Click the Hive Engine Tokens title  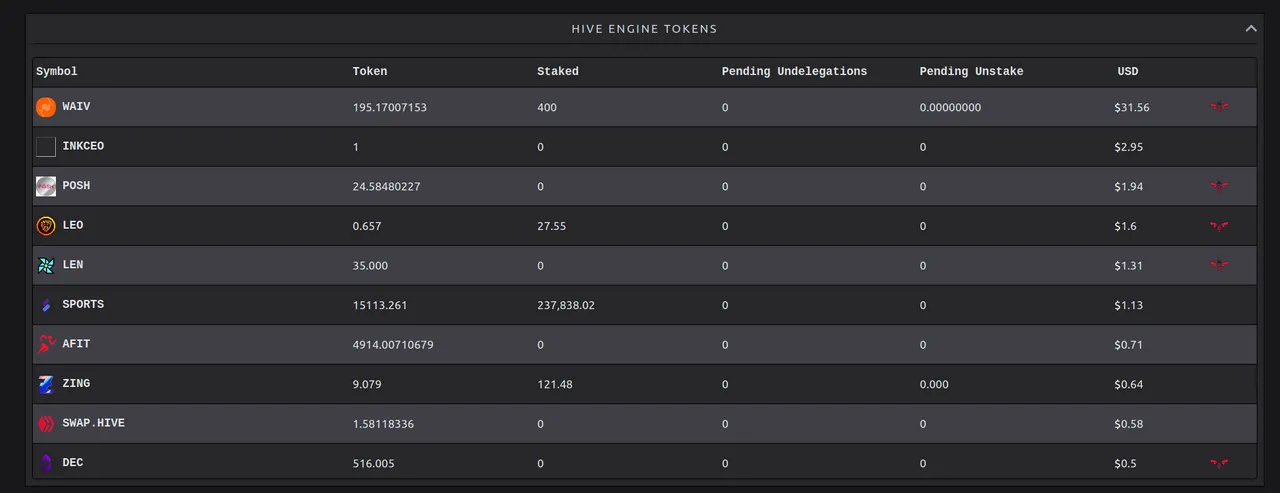[644, 29]
